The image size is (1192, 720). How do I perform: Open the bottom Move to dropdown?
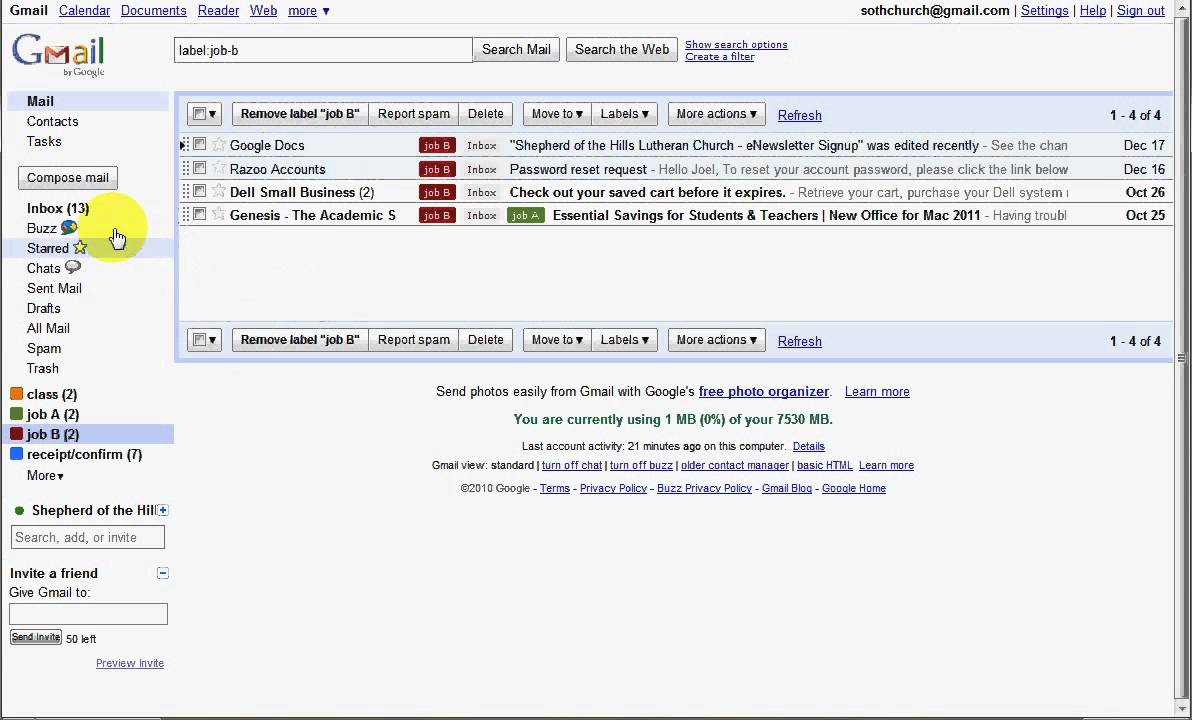(557, 340)
